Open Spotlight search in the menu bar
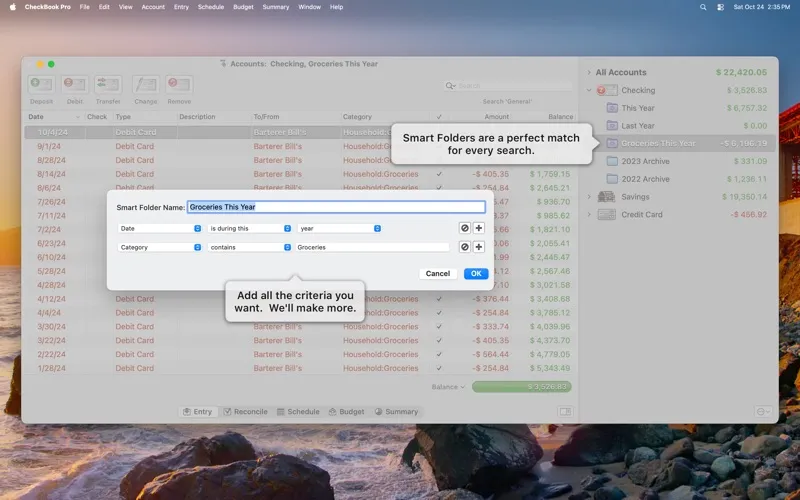Image resolution: width=800 pixels, height=500 pixels. 703,7
